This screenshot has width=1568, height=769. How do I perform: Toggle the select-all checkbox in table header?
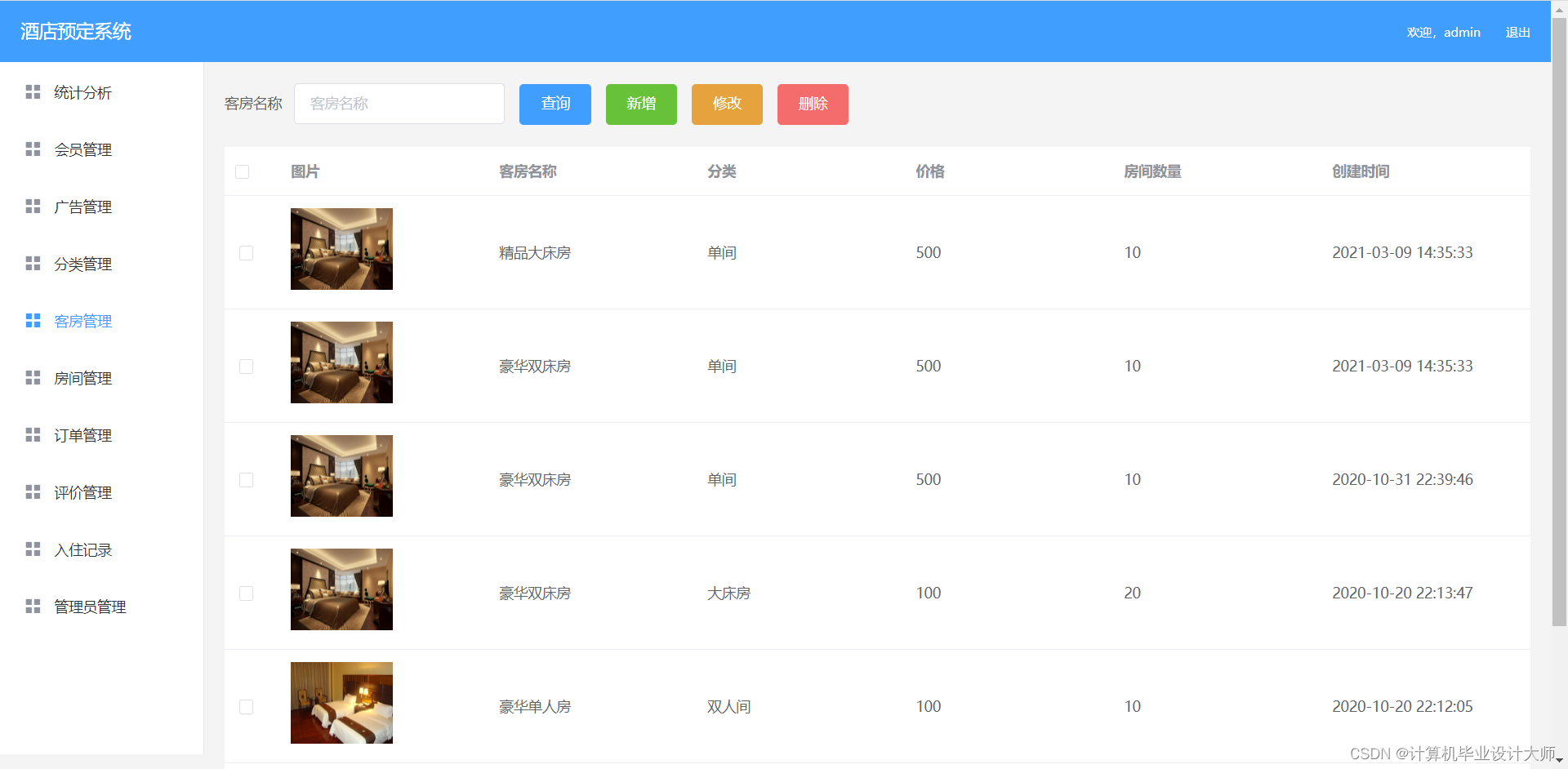242,171
